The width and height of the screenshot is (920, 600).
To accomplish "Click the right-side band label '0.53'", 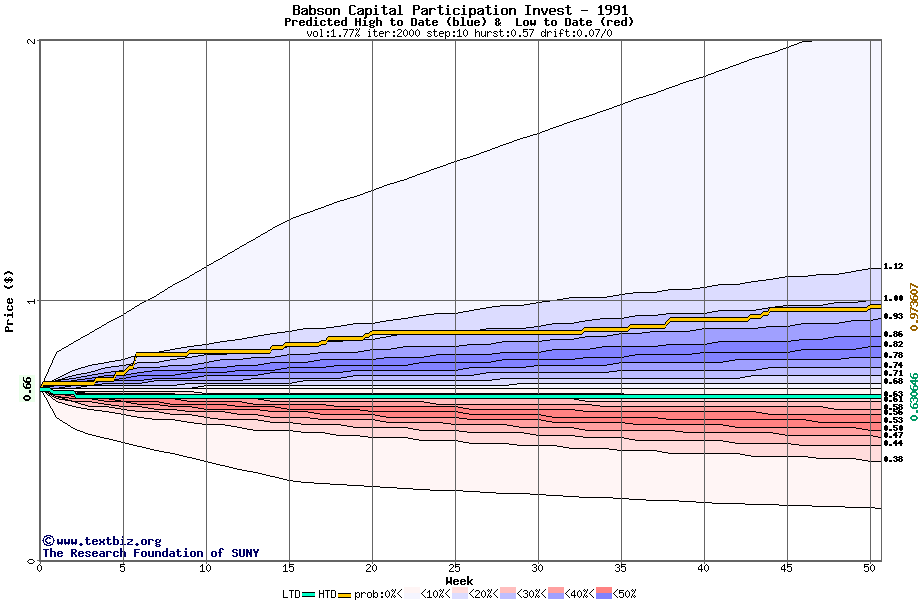I will (893, 421).
